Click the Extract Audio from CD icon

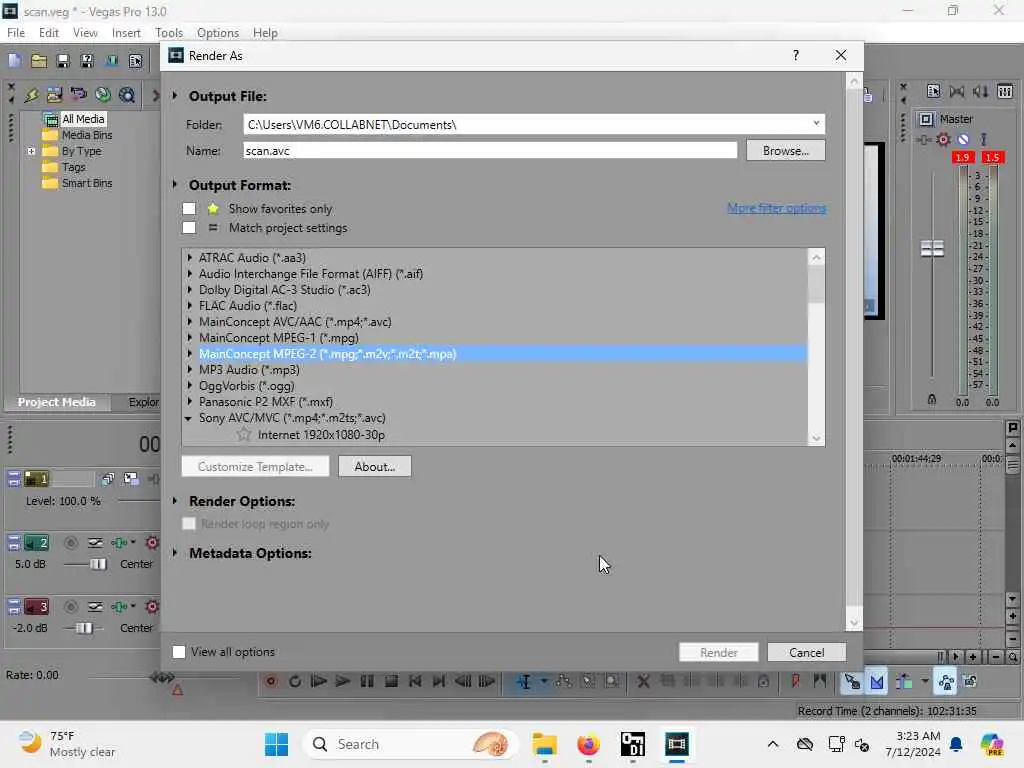click(103, 95)
